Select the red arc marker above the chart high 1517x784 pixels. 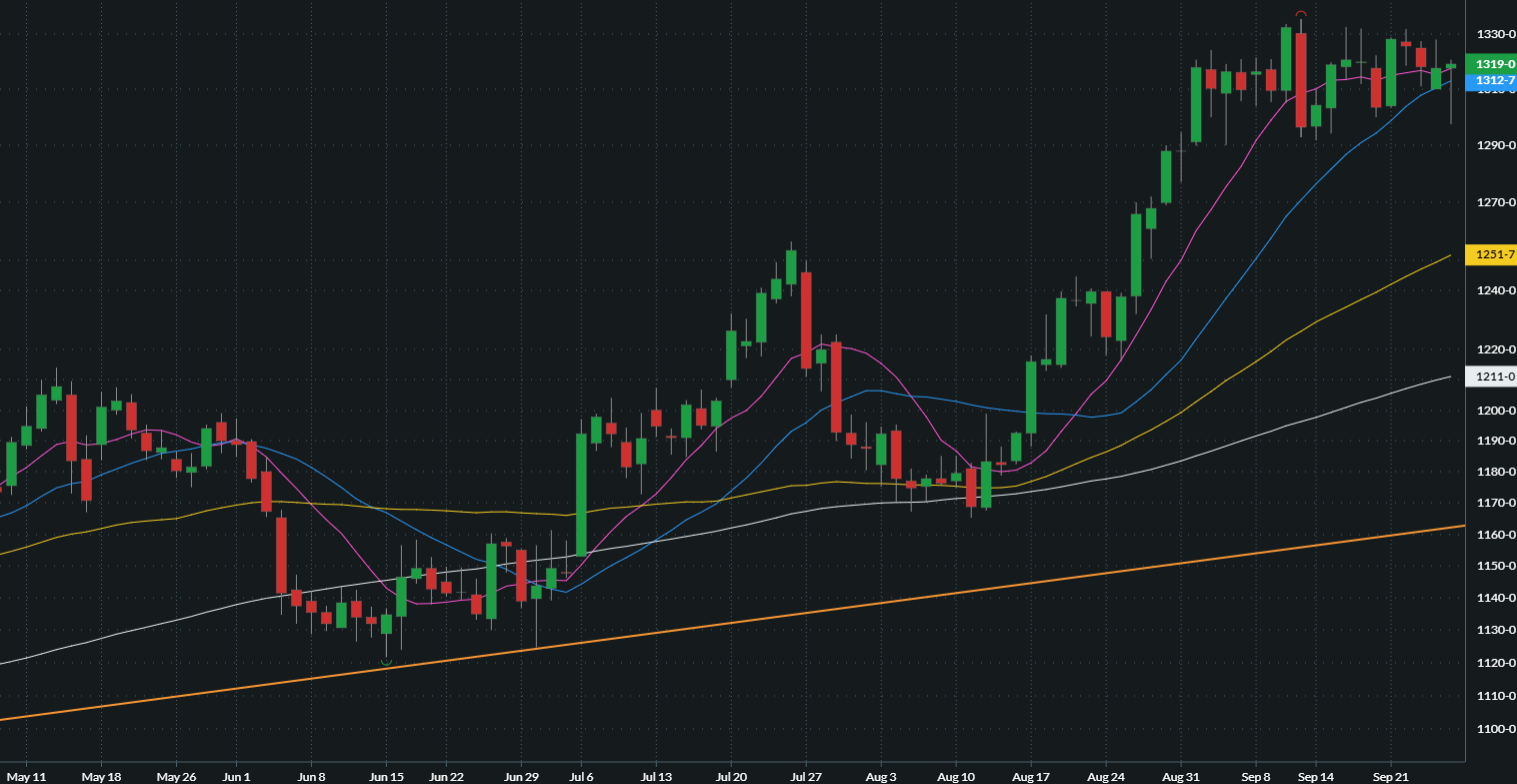pos(1301,14)
